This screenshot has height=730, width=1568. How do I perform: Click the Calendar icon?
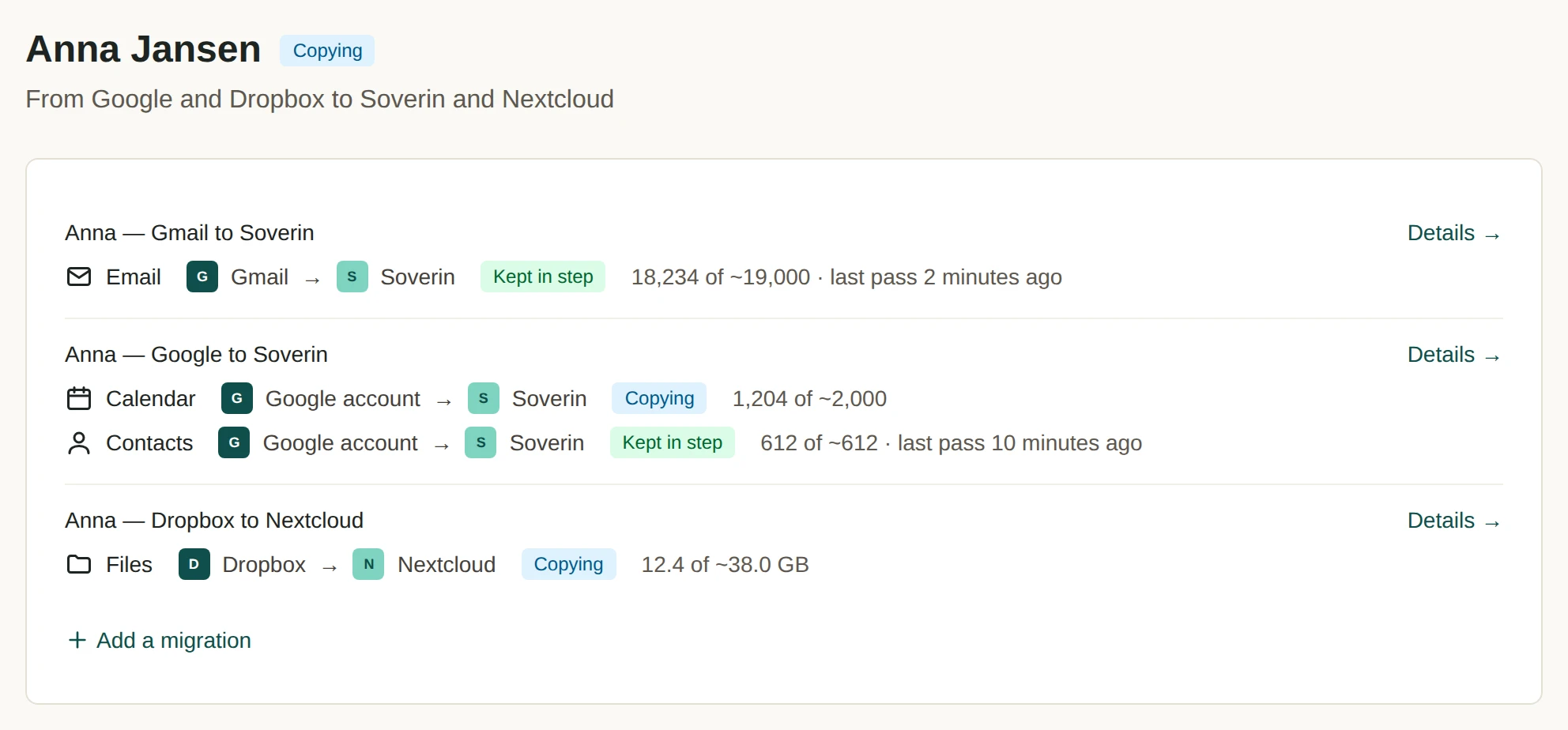pyautogui.click(x=79, y=398)
